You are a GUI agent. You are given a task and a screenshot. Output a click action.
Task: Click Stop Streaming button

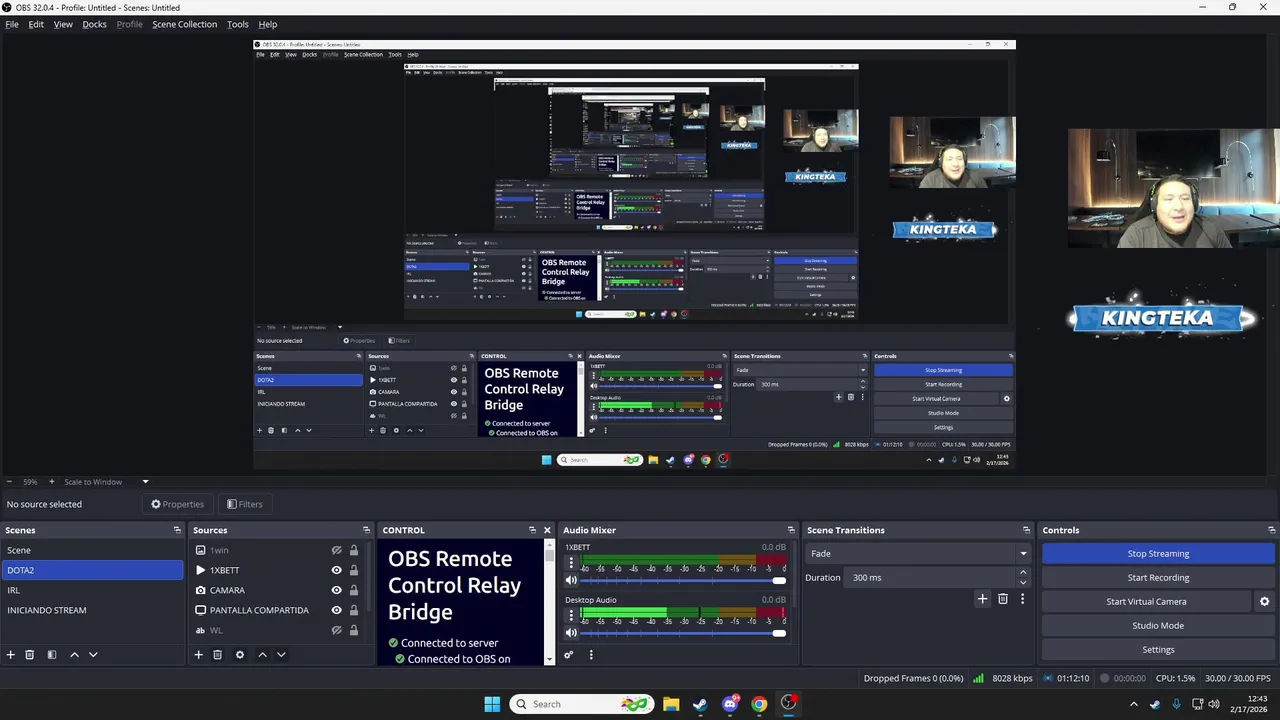coord(1158,553)
